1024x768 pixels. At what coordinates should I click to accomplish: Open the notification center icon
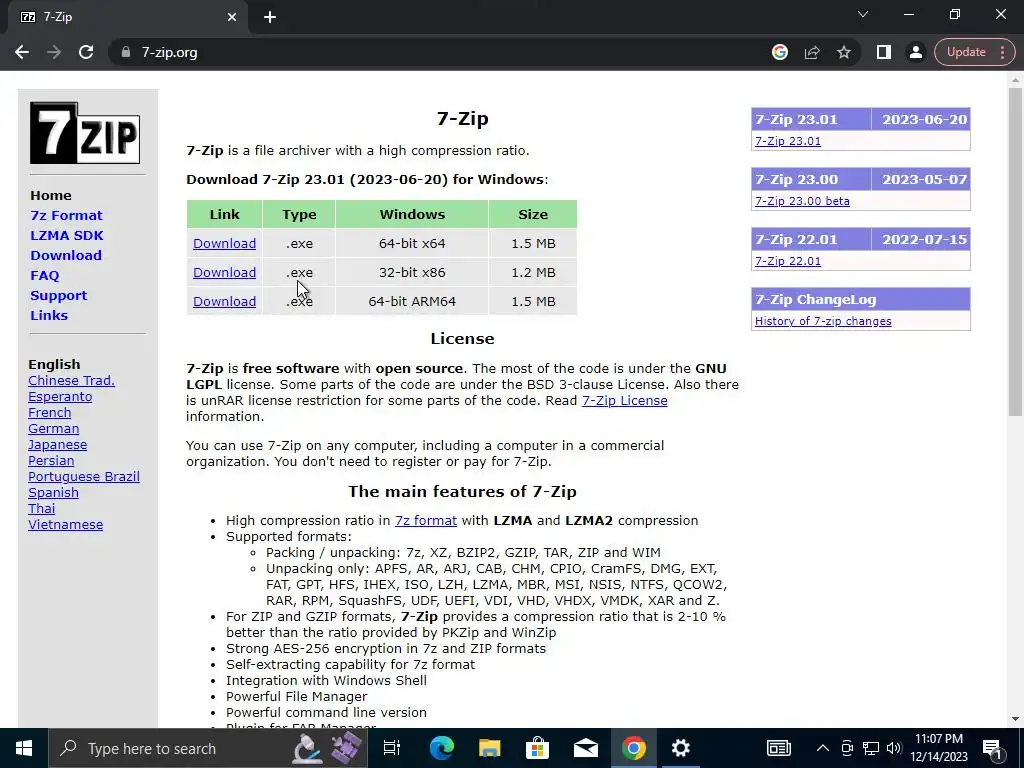click(x=993, y=748)
